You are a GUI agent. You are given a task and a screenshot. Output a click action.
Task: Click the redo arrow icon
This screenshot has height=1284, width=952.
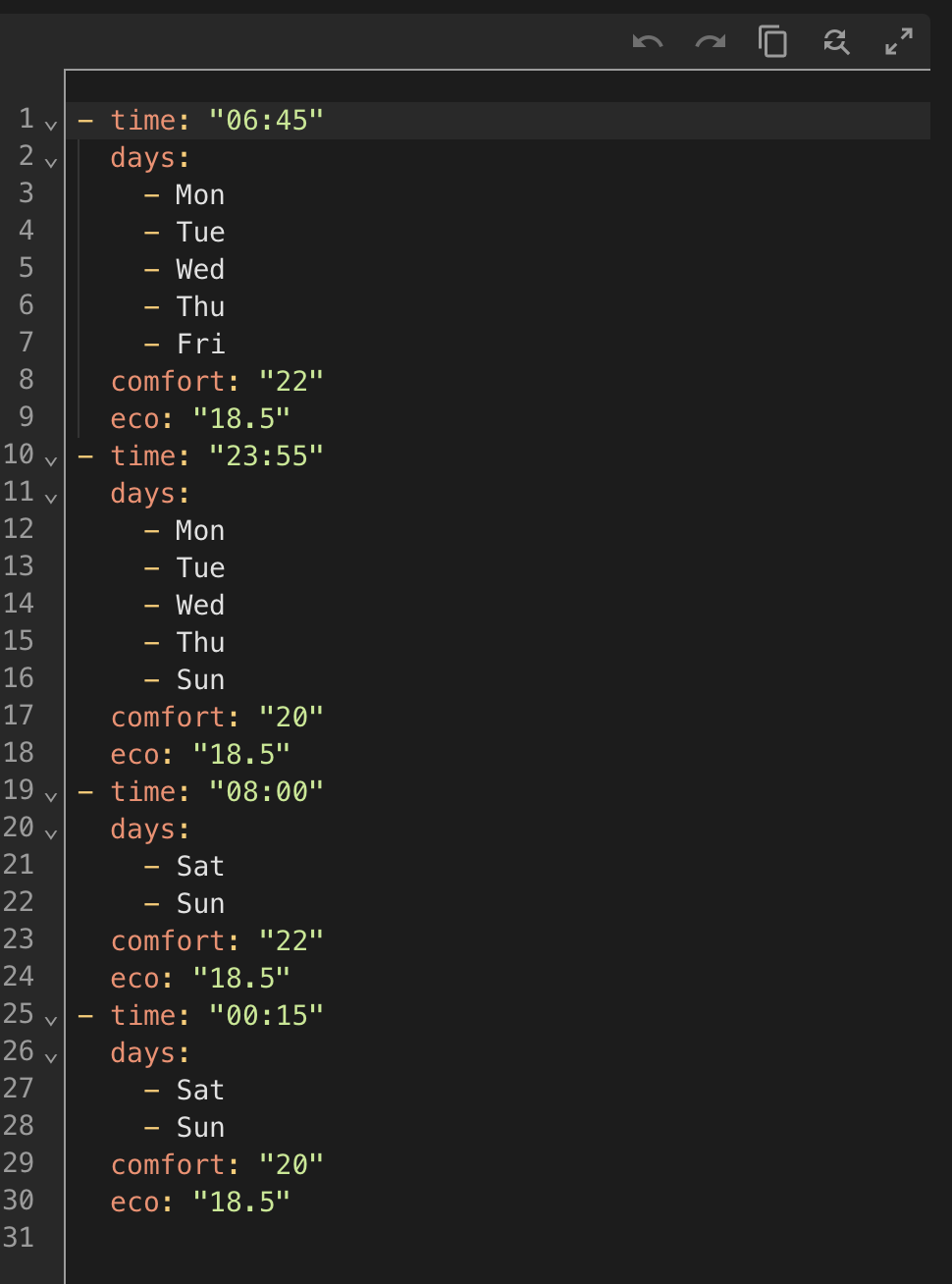711,41
